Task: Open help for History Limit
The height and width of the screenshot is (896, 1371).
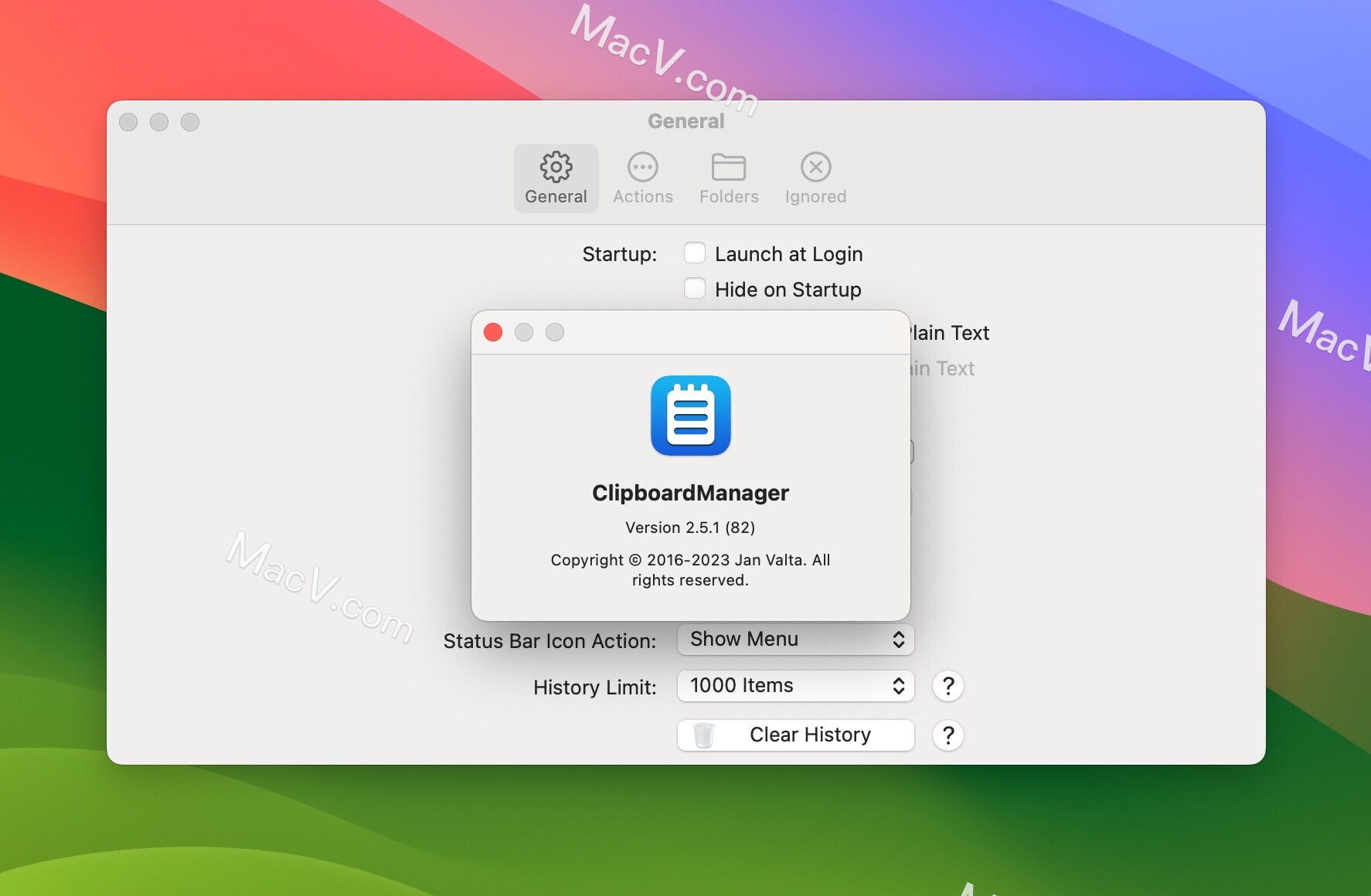Action: pyautogui.click(x=947, y=686)
